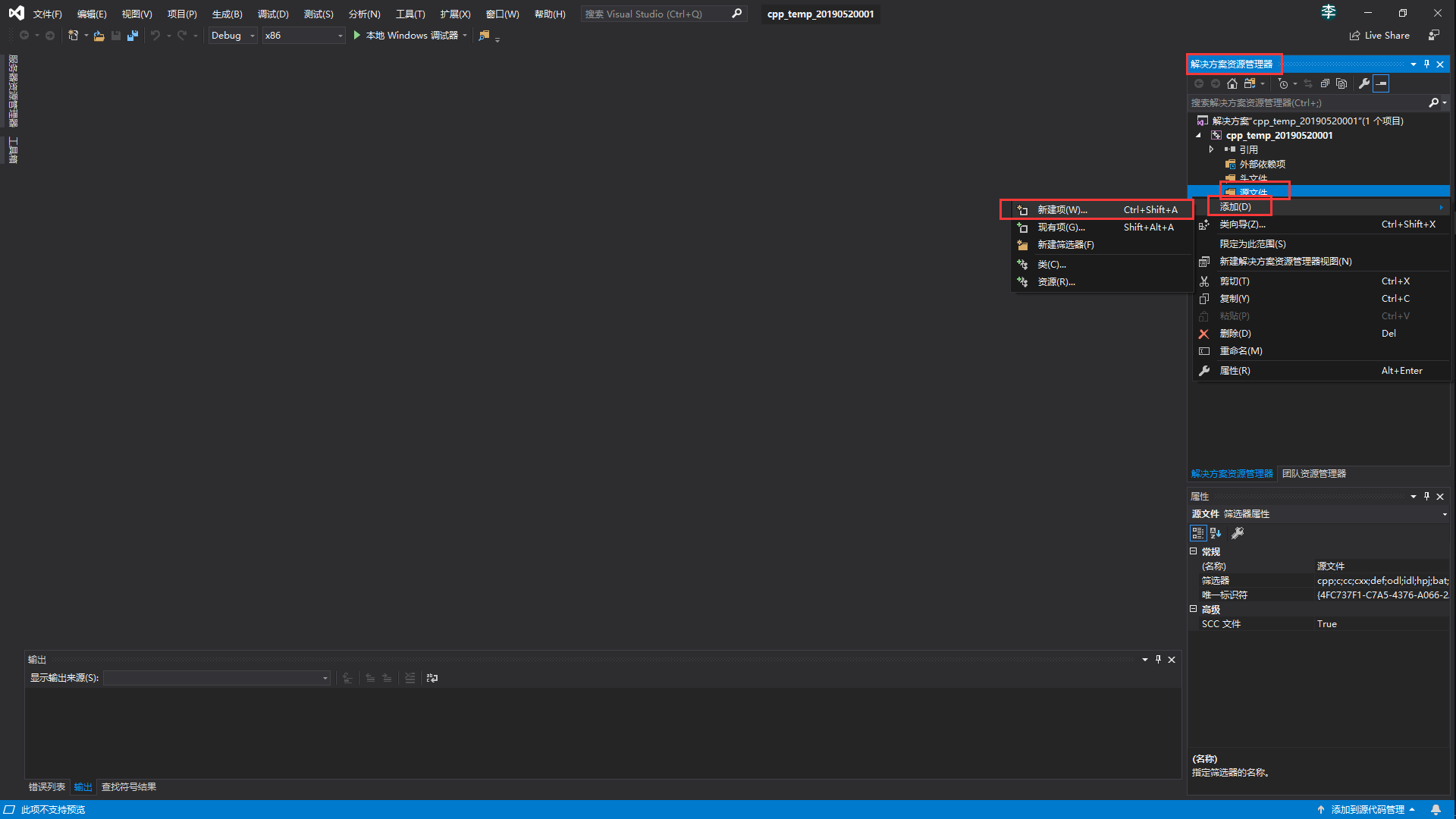
Task: Click Collapse All icon in Solution Explorer
Action: click(1325, 83)
